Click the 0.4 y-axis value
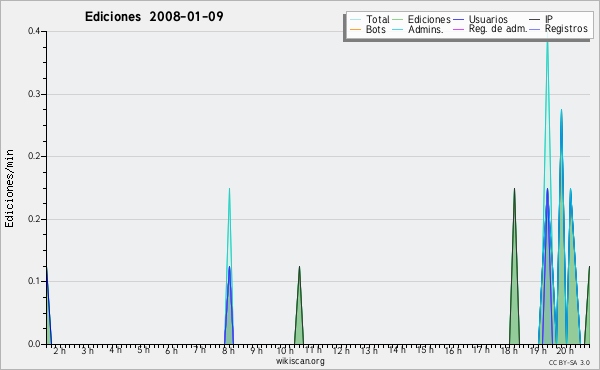600x370 pixels. (x=34, y=31)
